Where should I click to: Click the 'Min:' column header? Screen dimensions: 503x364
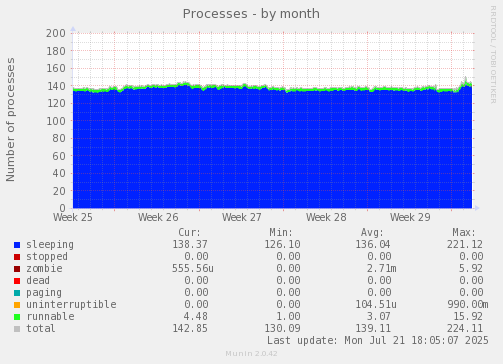click(x=281, y=232)
